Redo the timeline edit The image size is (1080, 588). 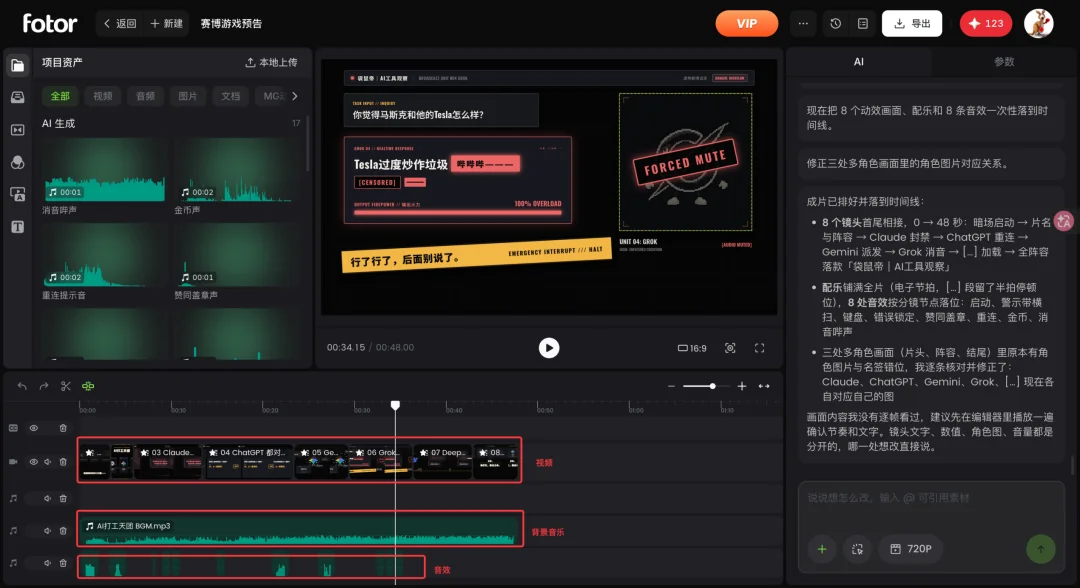[x=44, y=386]
